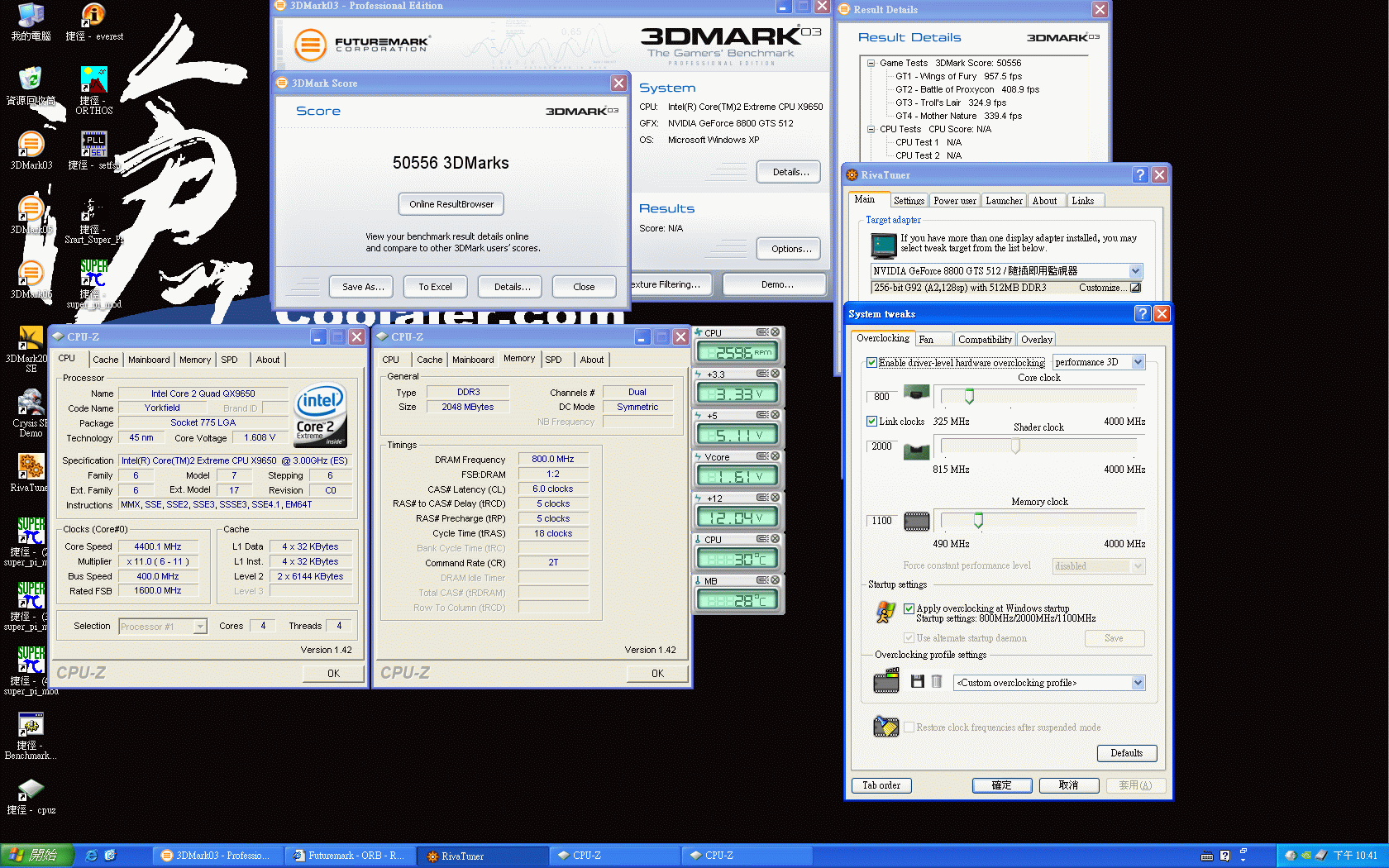Click the restore clock frequencies broom icon
The width and height of the screenshot is (1389, 868).
pyautogui.click(x=886, y=727)
